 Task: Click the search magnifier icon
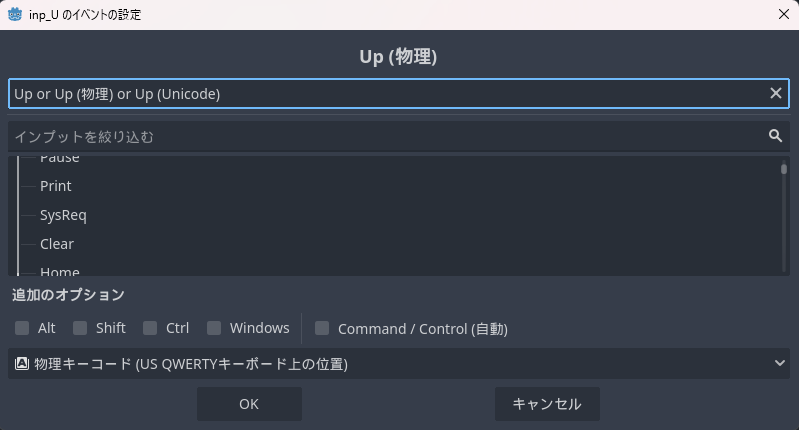coord(775,136)
